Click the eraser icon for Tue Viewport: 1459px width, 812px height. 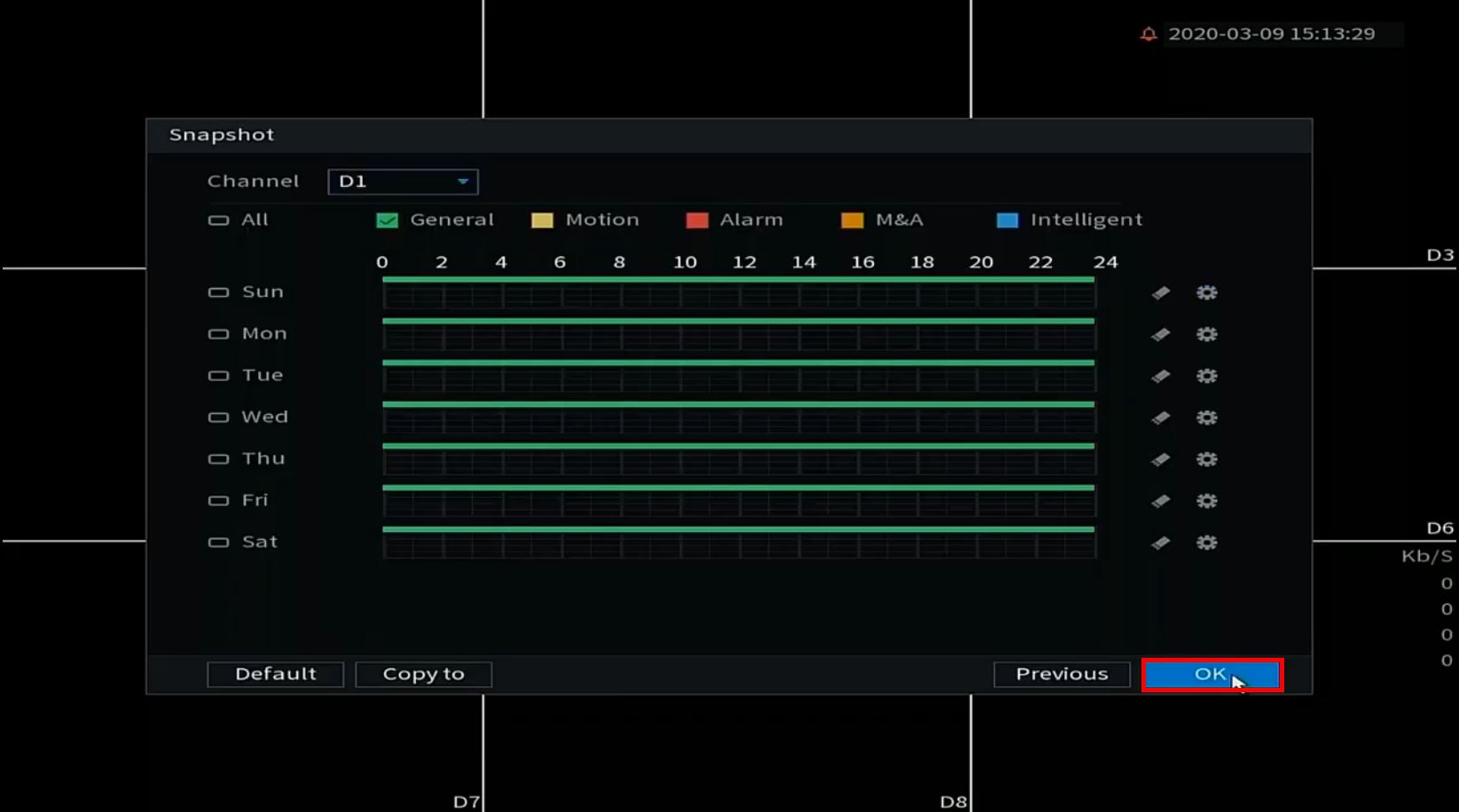(x=1160, y=376)
